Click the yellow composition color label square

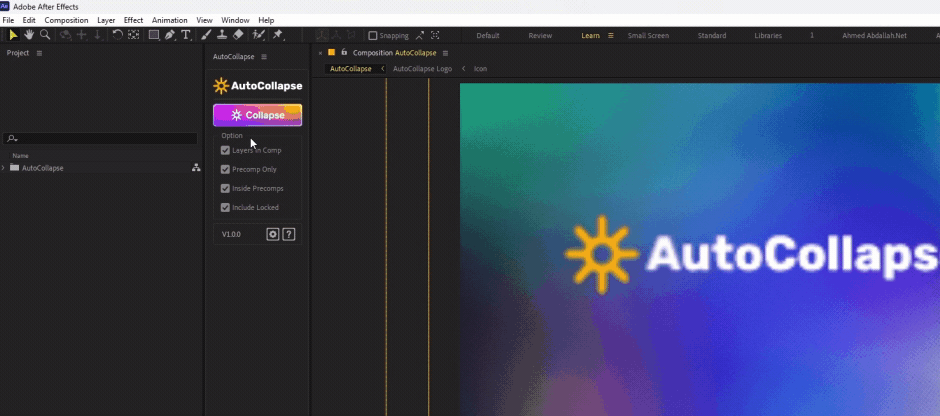tap(332, 52)
